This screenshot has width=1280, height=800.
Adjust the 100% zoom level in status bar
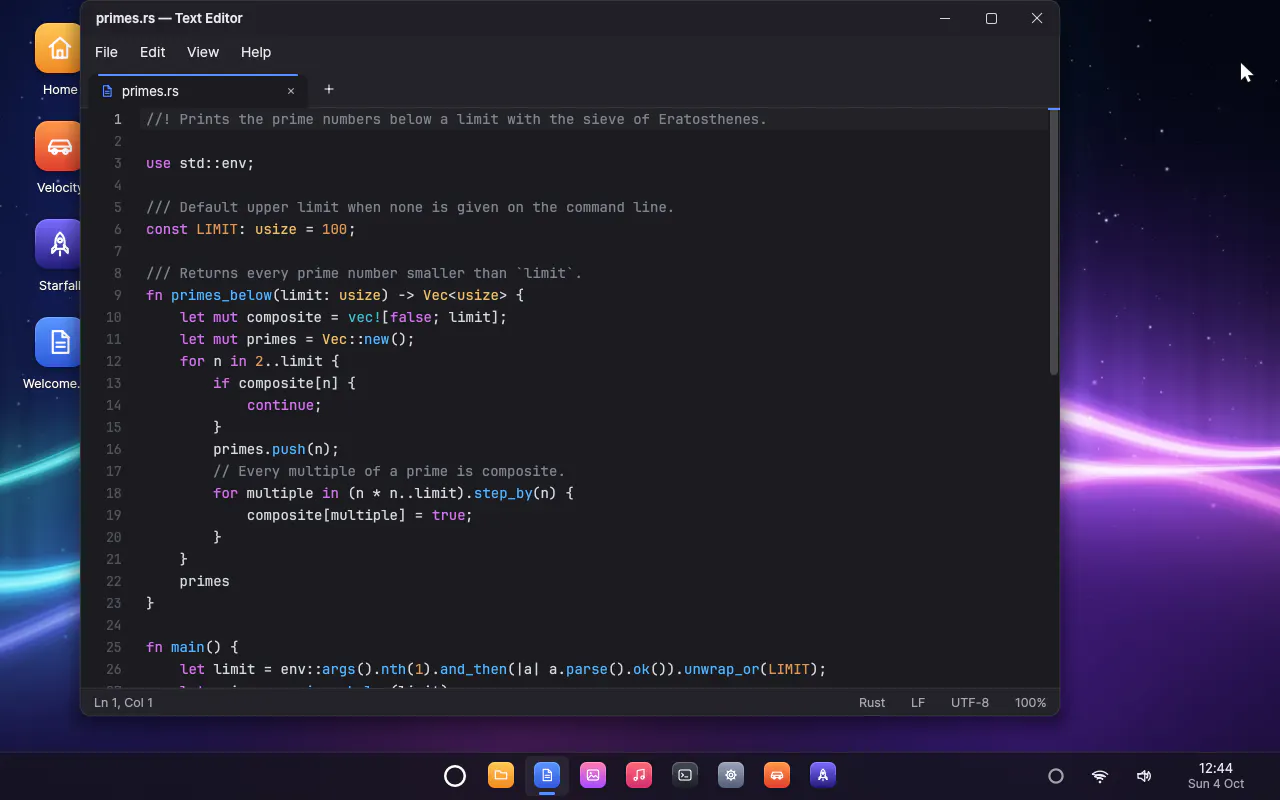point(1031,703)
